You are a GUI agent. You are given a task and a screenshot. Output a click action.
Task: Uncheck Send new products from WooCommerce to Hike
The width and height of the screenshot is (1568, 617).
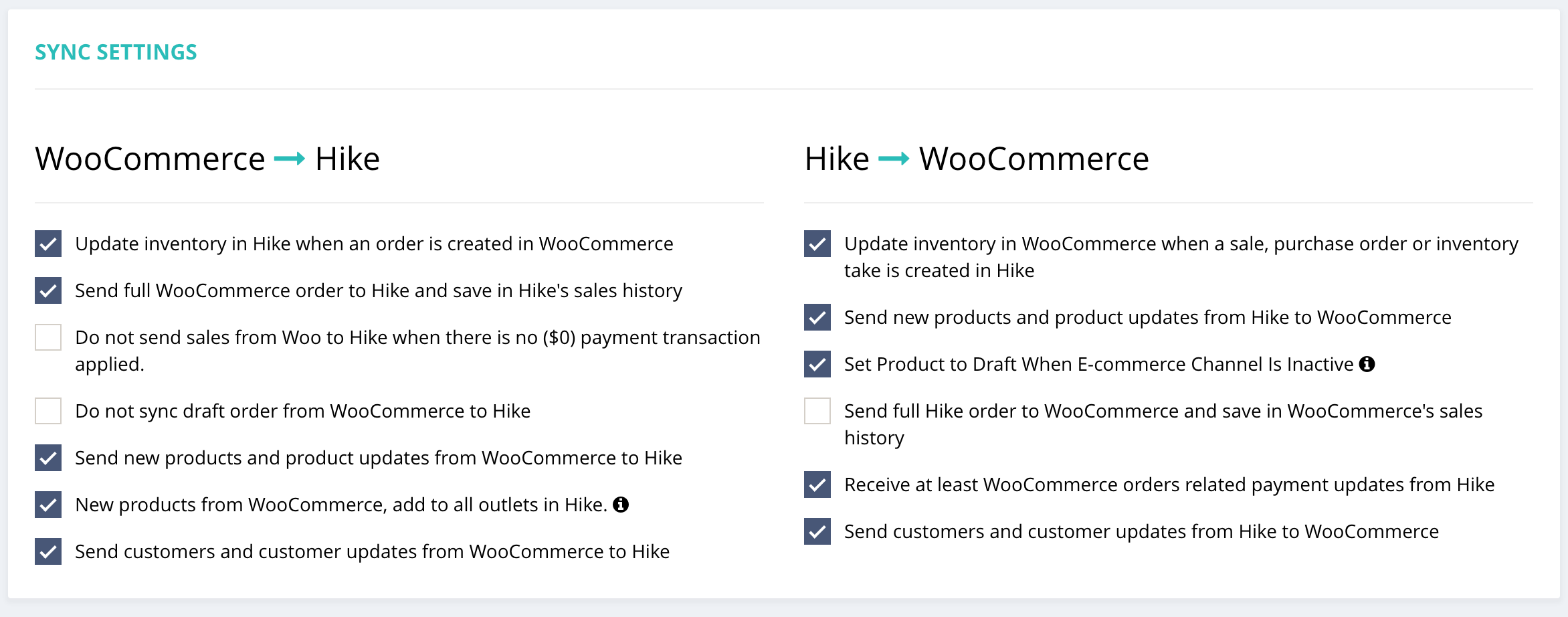pos(48,458)
